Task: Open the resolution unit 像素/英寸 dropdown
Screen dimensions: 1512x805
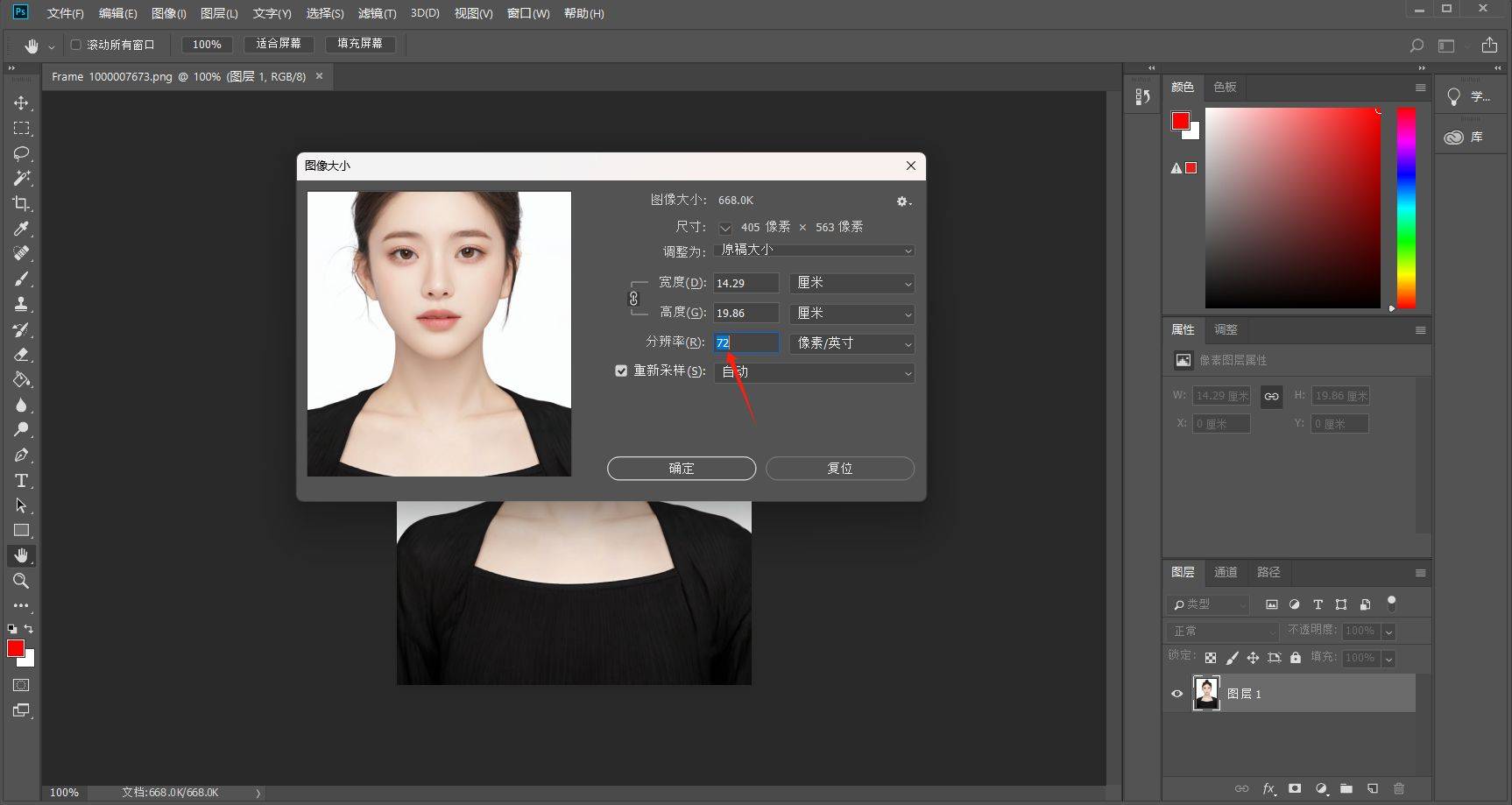Action: coord(851,343)
